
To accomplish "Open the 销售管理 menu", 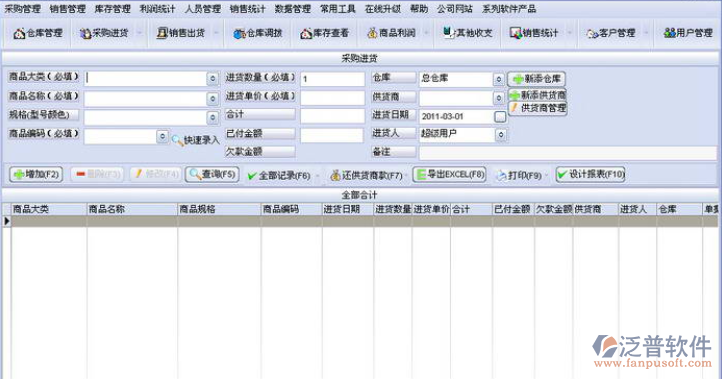I will (68, 9).
